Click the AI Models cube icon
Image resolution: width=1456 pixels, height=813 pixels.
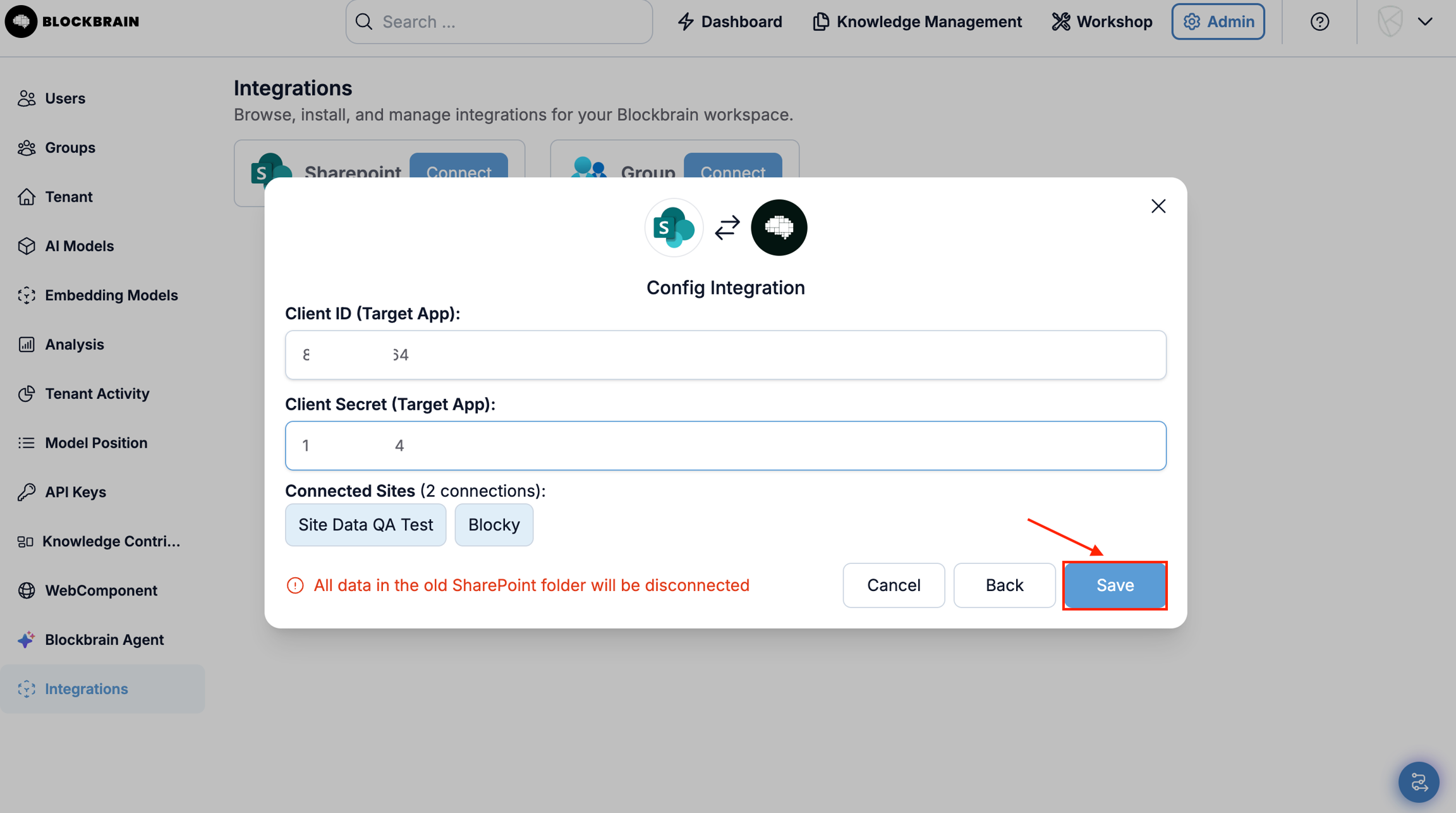click(x=27, y=246)
